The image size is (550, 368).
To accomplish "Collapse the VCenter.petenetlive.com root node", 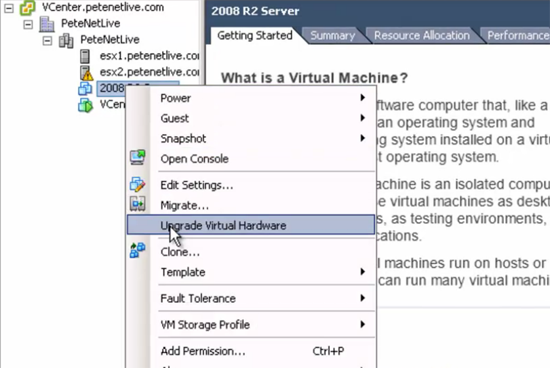I will pyautogui.click(x=9, y=8).
